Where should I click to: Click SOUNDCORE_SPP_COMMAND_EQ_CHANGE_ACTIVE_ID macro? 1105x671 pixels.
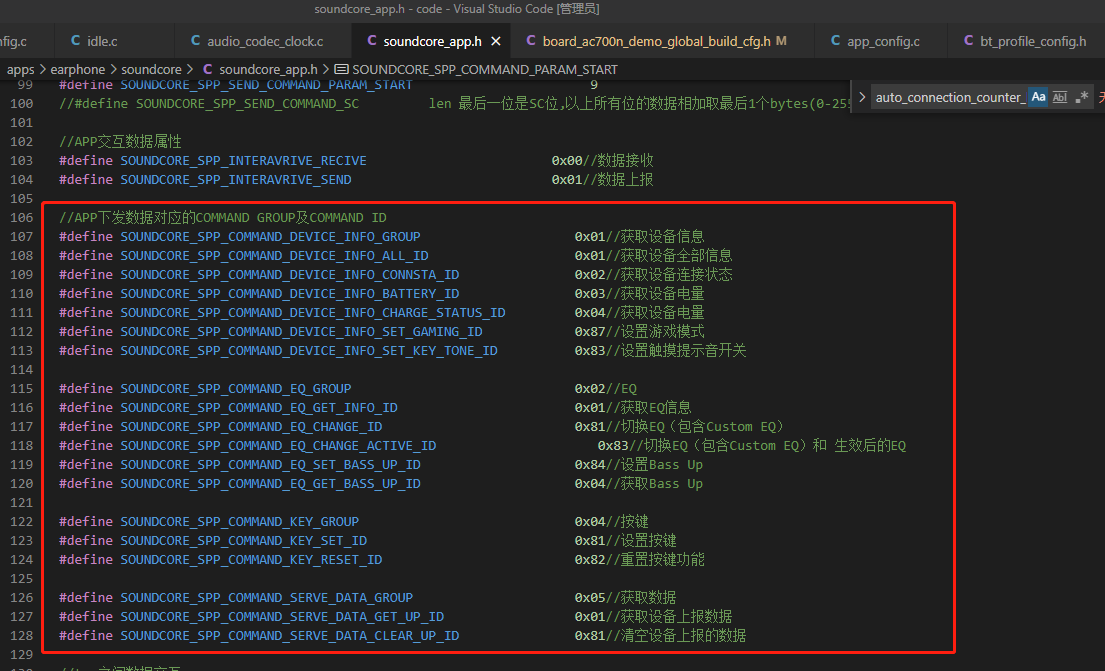click(x=278, y=446)
